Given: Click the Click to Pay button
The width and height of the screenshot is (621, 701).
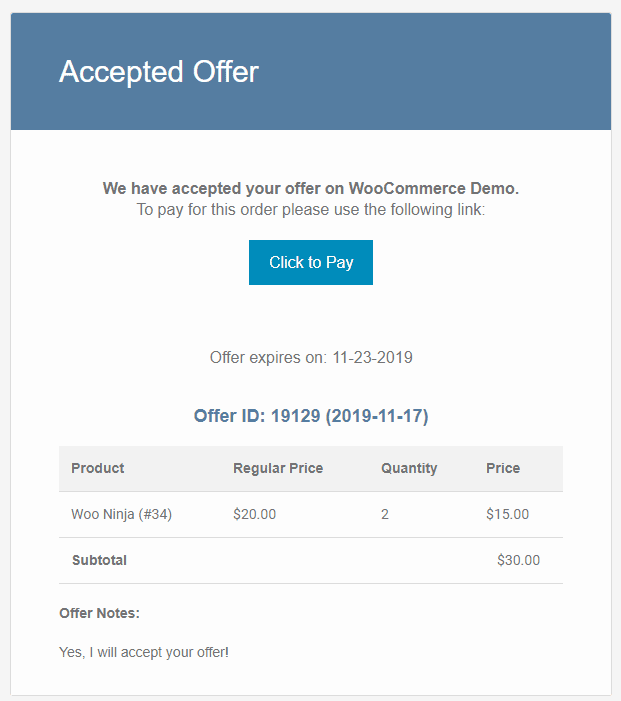Looking at the screenshot, I should coord(311,262).
